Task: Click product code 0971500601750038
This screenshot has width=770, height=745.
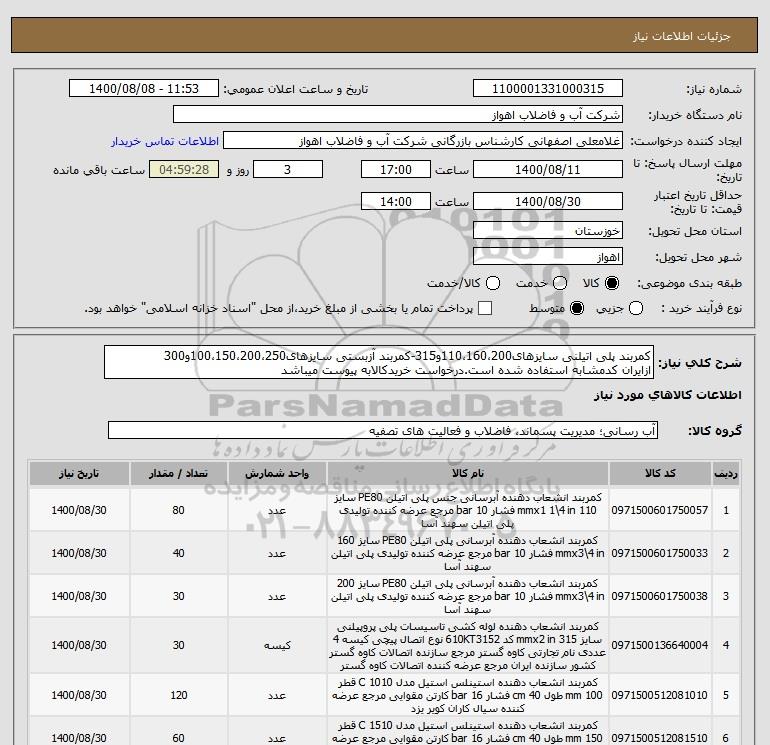Action: [x=660, y=596]
